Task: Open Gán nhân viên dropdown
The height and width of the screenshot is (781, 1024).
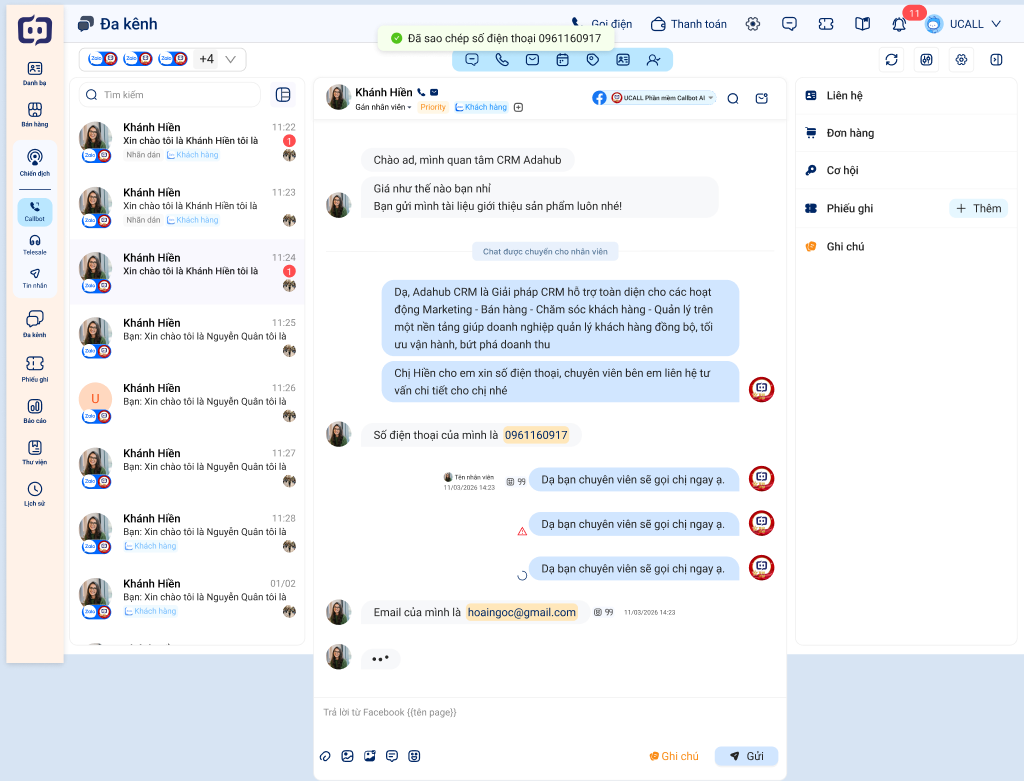Action: (x=383, y=107)
